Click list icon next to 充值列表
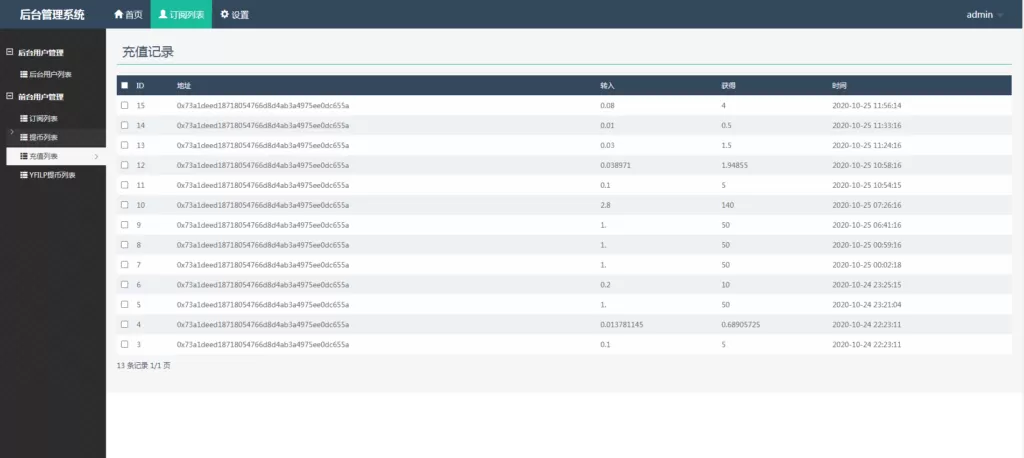 coord(24,156)
